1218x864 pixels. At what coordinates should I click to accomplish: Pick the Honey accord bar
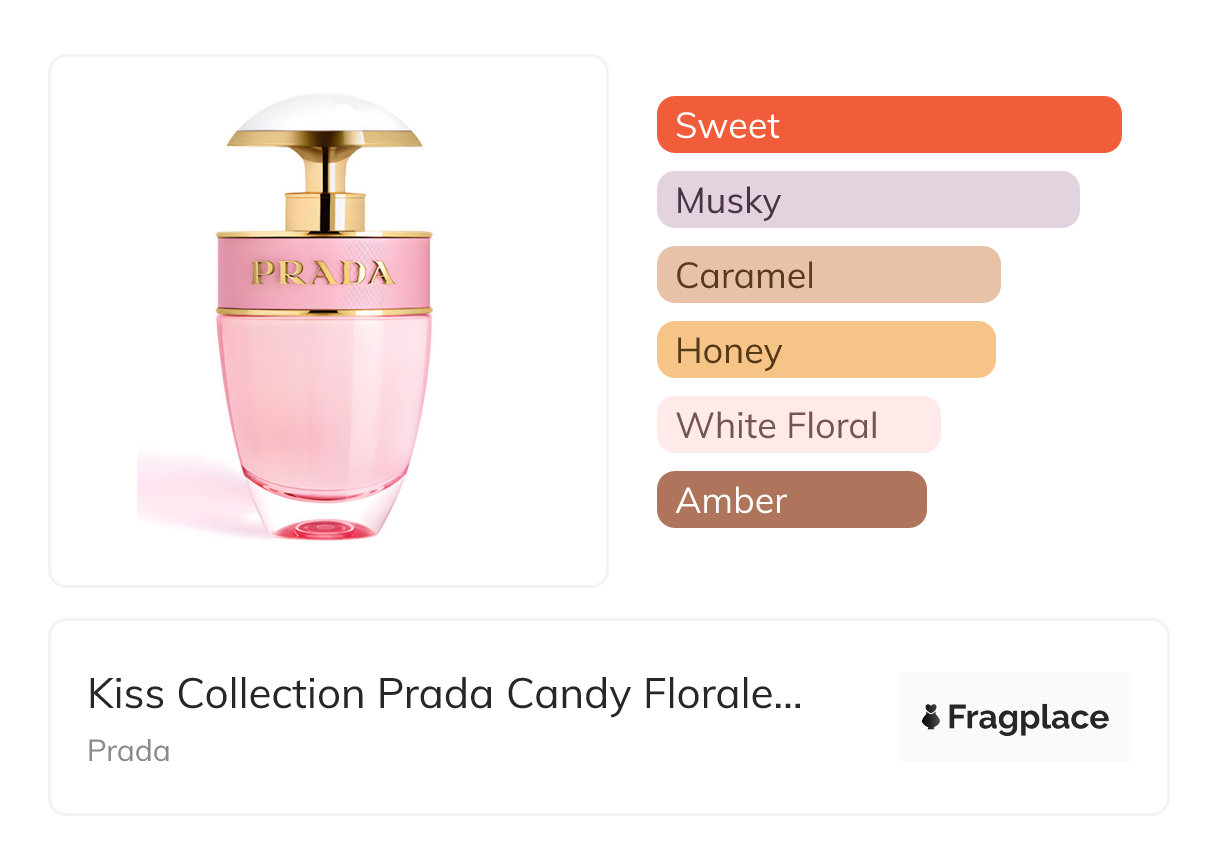826,350
